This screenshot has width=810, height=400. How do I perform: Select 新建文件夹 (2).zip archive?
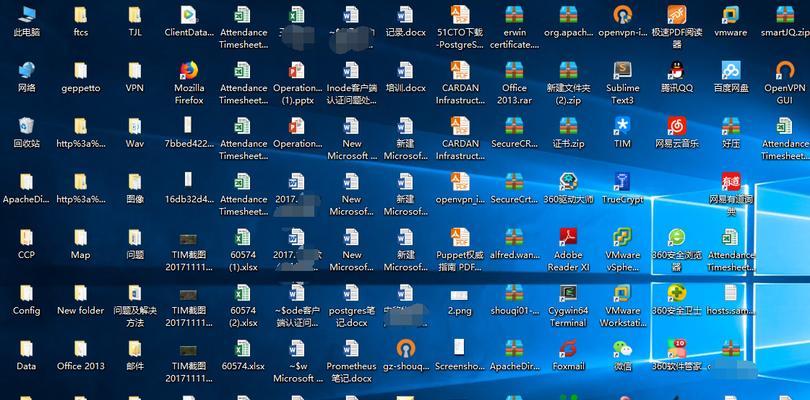pos(568,83)
